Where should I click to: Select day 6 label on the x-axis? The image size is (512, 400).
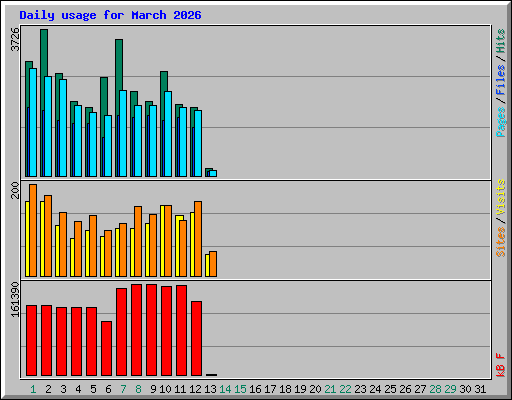point(108,389)
